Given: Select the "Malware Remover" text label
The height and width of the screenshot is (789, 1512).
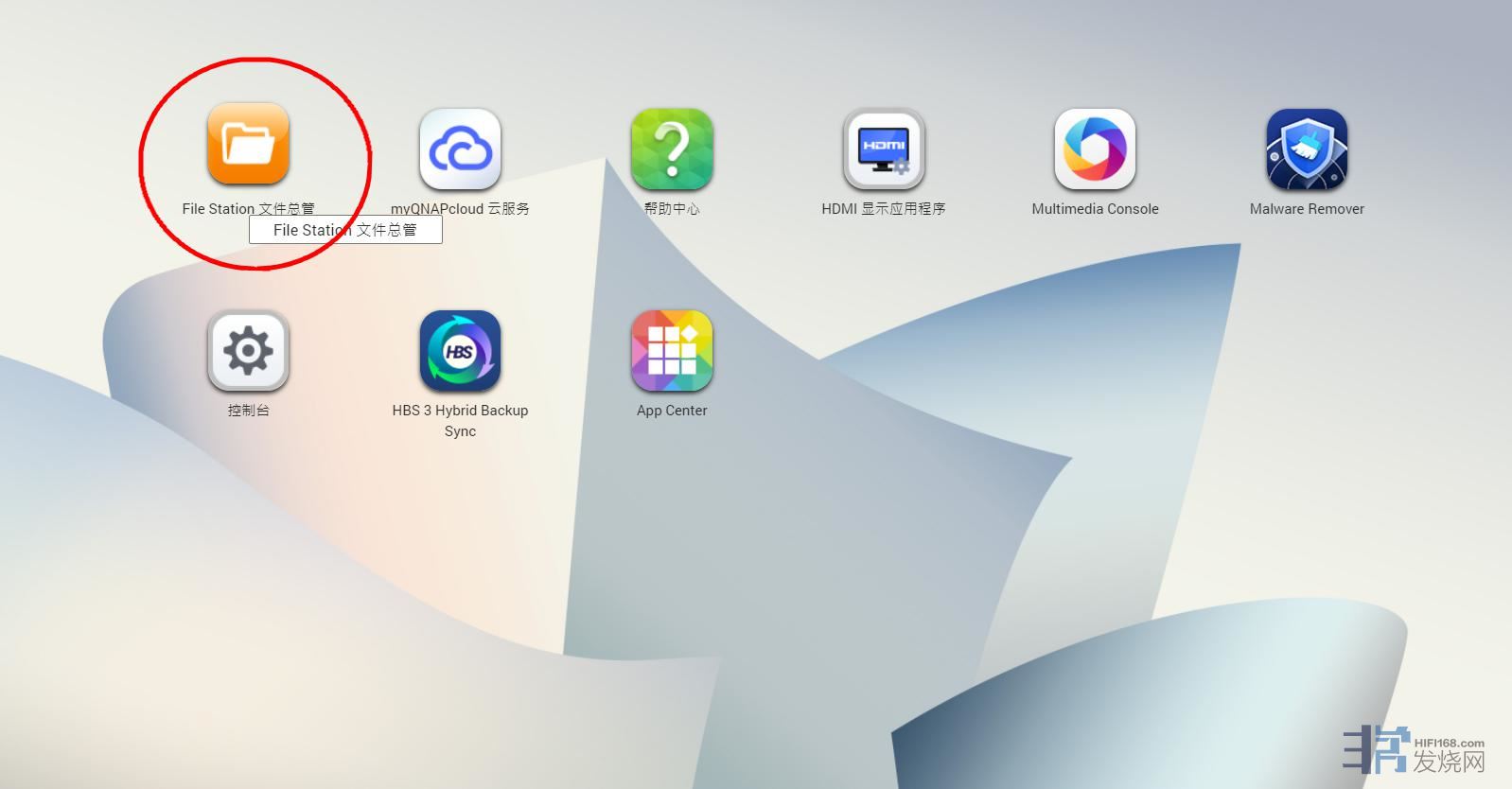Looking at the screenshot, I should 1307,209.
